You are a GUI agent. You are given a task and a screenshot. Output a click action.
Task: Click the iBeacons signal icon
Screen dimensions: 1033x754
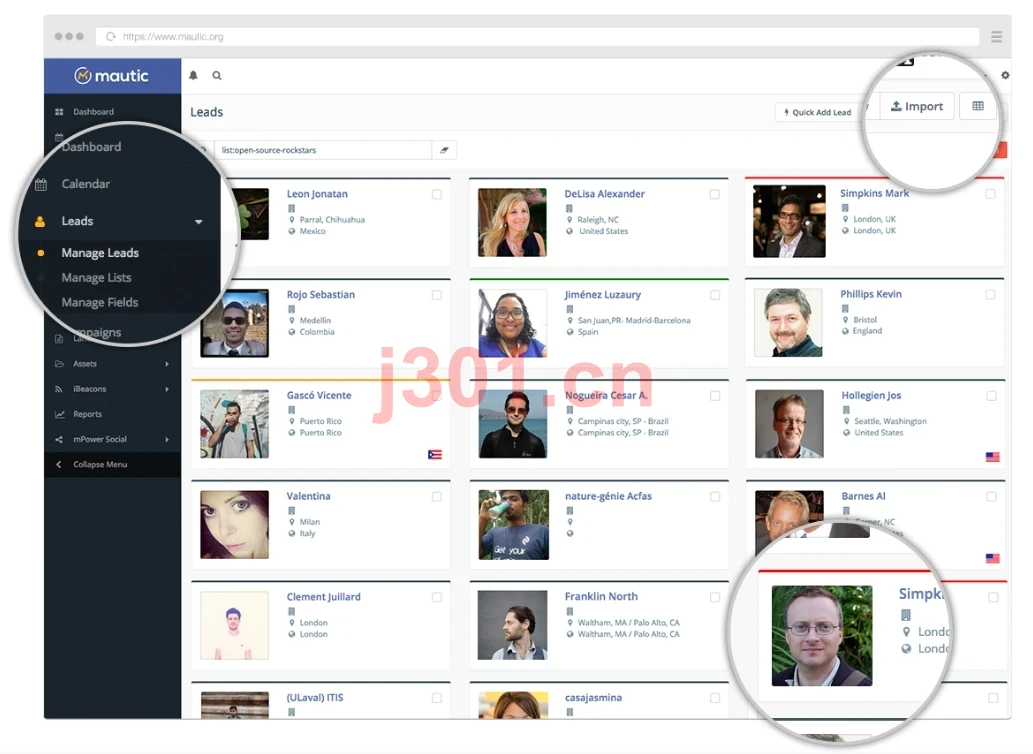tap(59, 389)
